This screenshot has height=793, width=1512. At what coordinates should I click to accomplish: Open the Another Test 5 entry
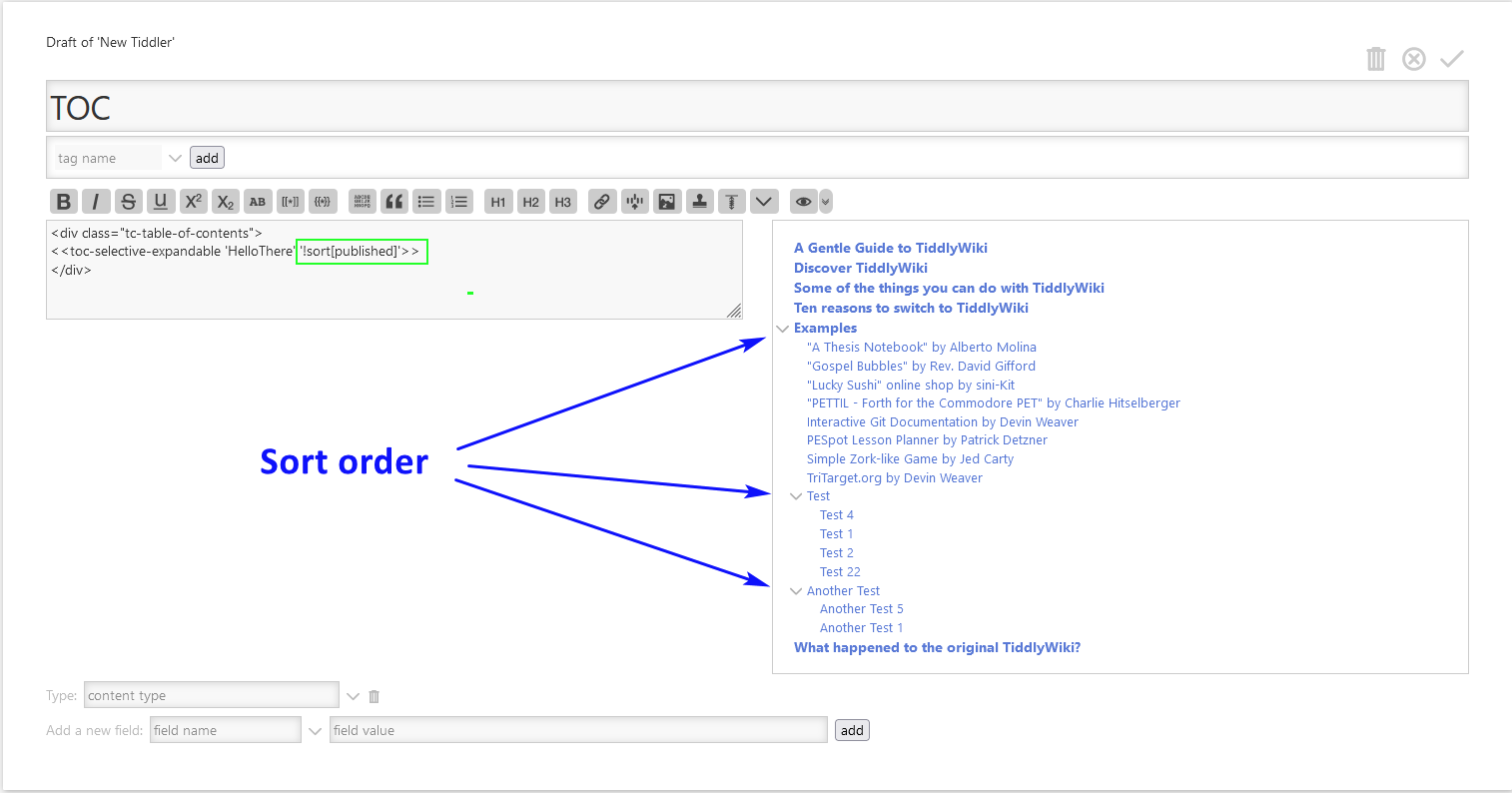(862, 609)
